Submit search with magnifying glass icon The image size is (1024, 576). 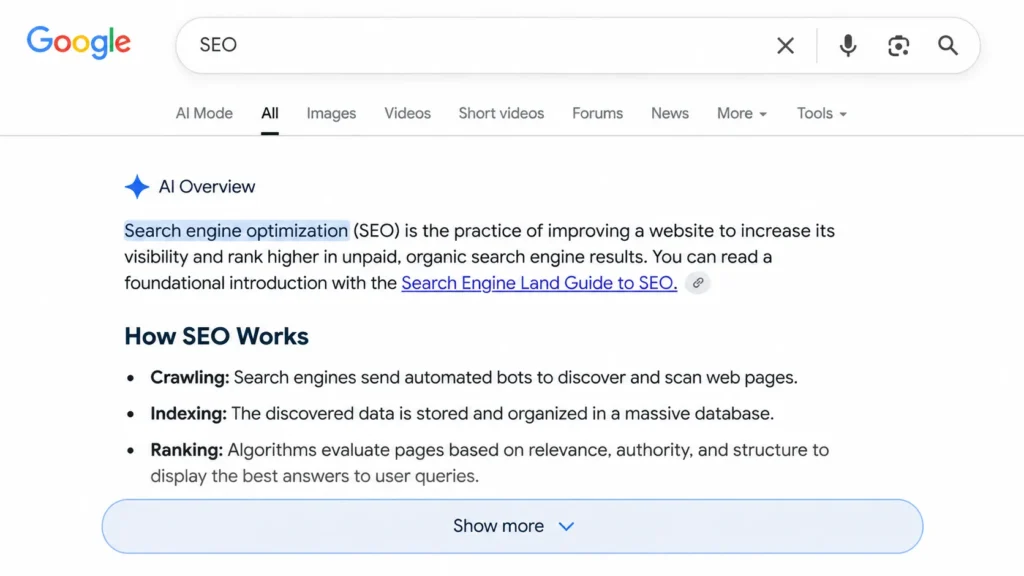948,45
